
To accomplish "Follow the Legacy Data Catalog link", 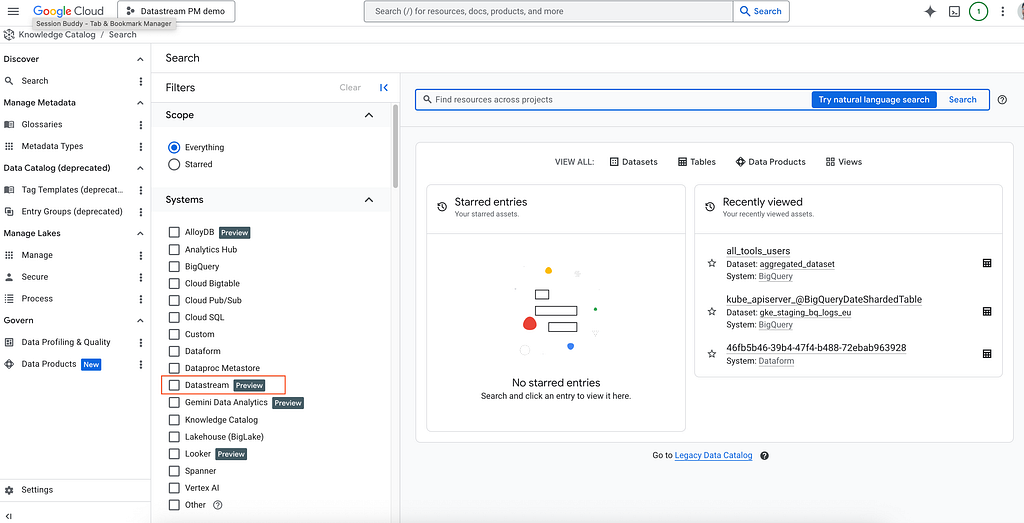I will 713,456.
